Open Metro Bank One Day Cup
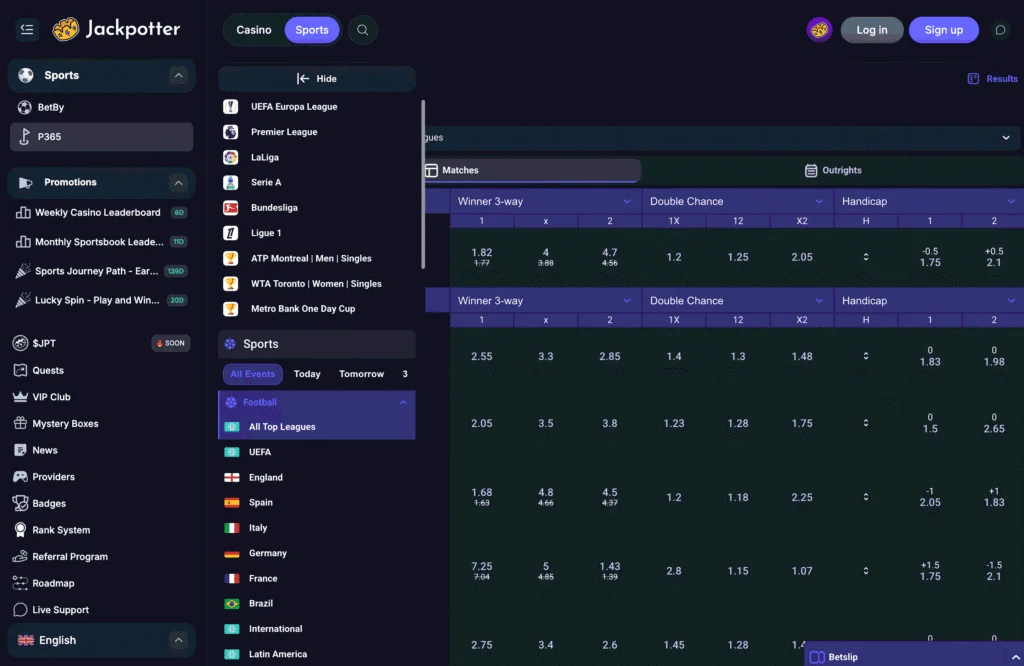The width and height of the screenshot is (1024, 666). [x=319, y=309]
